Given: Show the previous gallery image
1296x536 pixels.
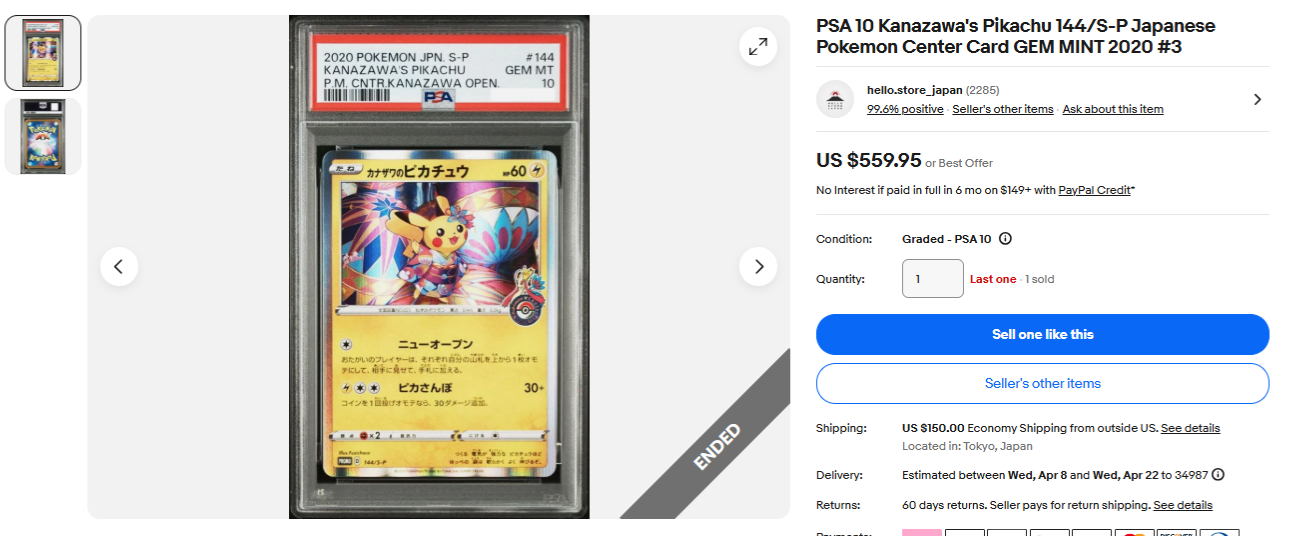Looking at the screenshot, I should tap(119, 266).
